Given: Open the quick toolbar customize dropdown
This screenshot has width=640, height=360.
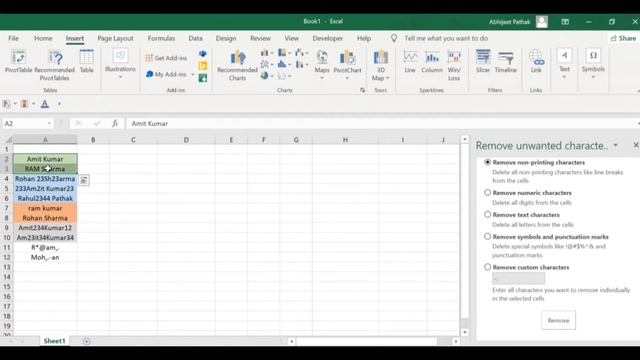Looking at the screenshot, I should [59, 104].
